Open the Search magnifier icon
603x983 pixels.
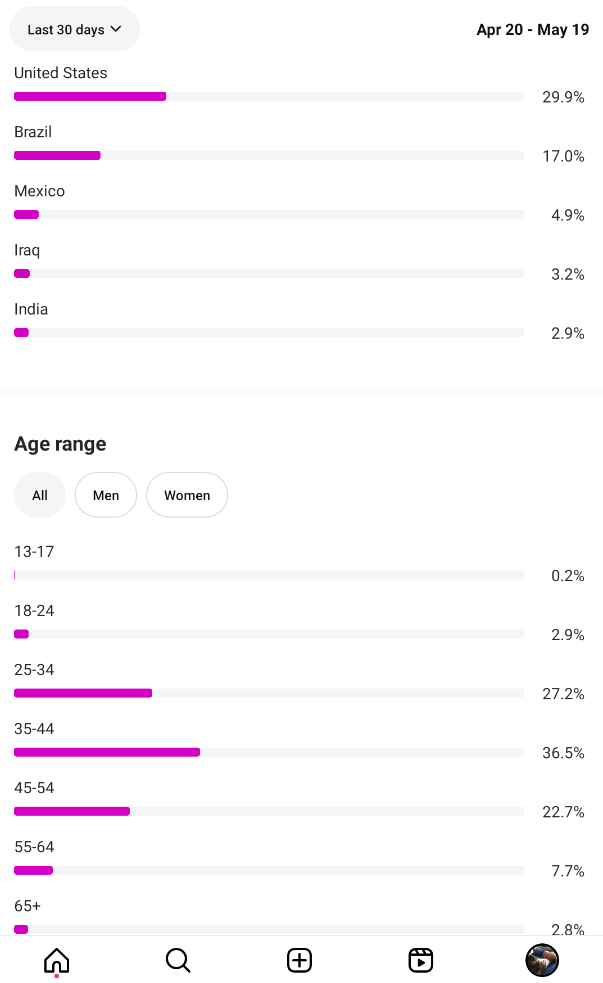[x=178, y=960]
